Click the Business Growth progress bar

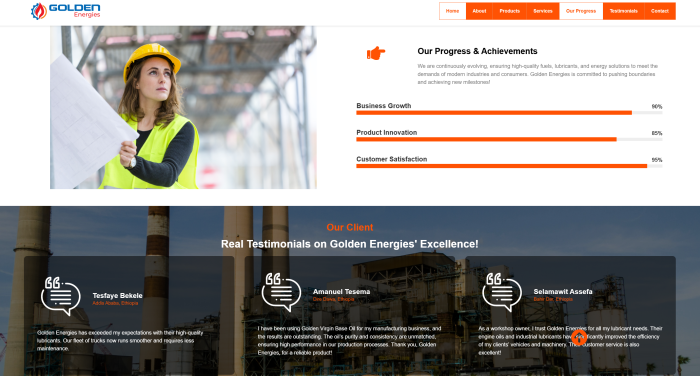(509, 113)
